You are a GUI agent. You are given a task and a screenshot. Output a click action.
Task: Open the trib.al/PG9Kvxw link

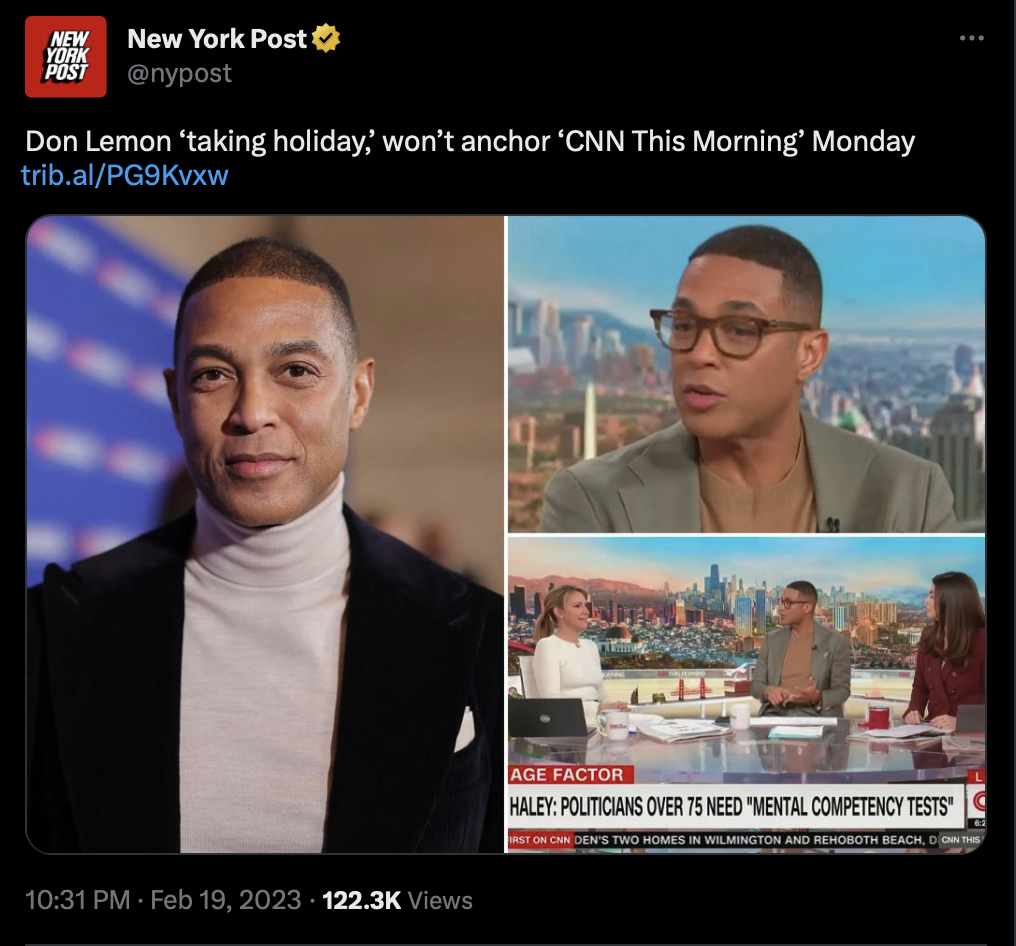click(x=124, y=175)
